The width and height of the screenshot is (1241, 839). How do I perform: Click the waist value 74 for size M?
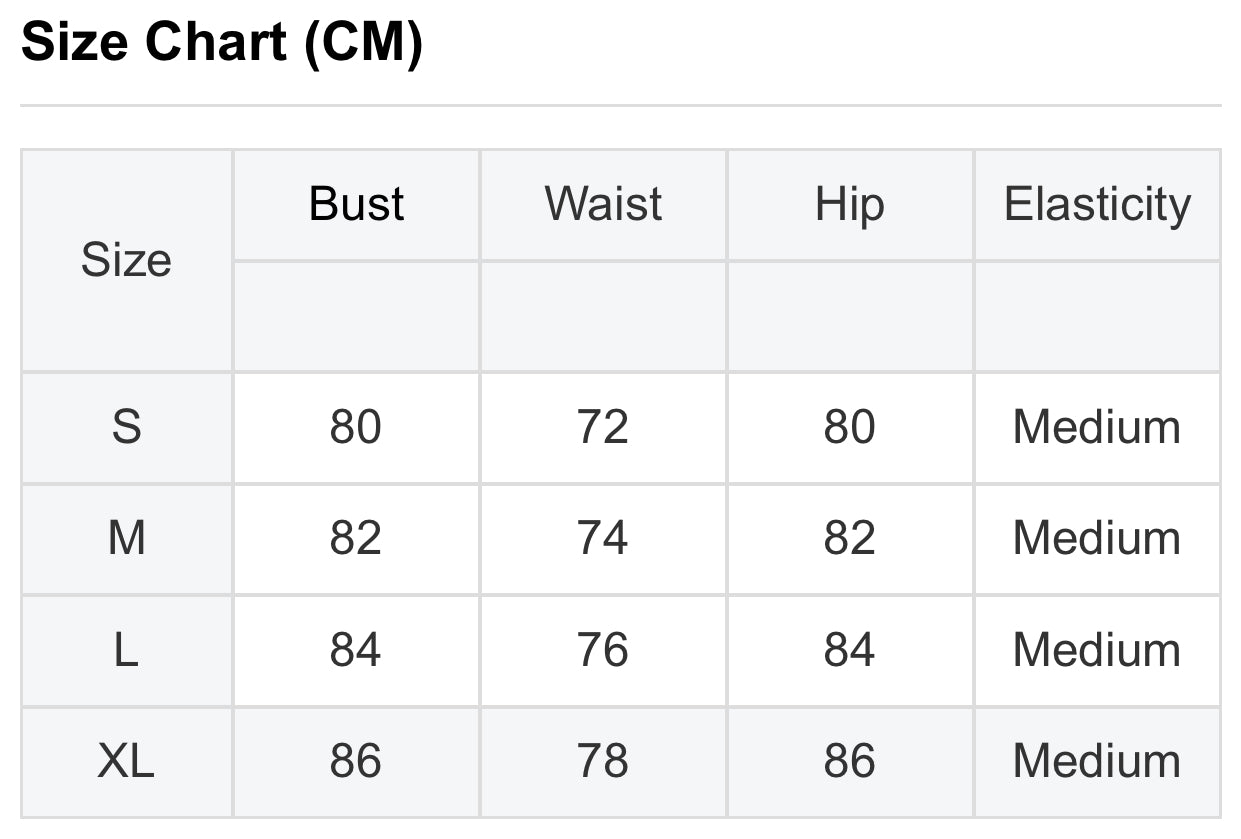(x=603, y=539)
